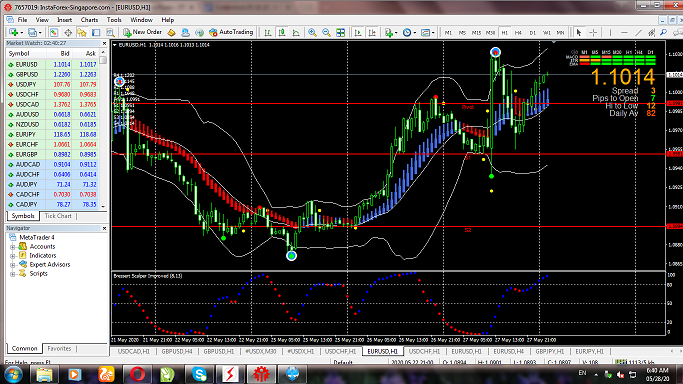
Task: Open the Charts menu
Action: point(89,20)
